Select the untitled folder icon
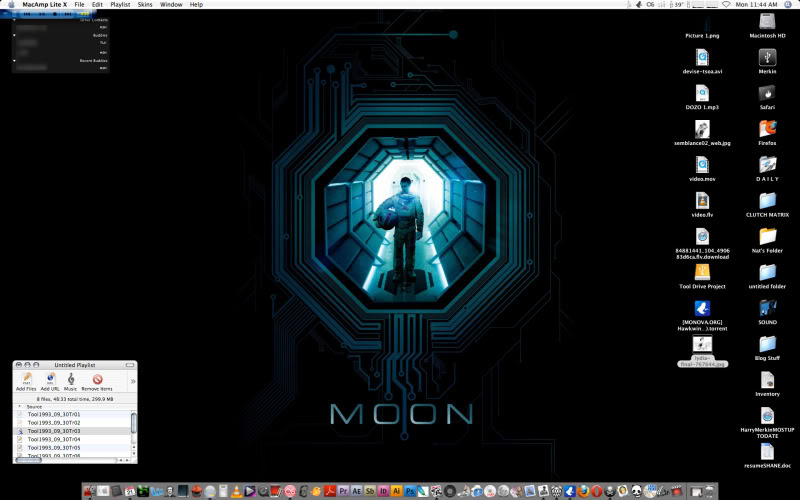The width and height of the screenshot is (800, 500). point(767,272)
